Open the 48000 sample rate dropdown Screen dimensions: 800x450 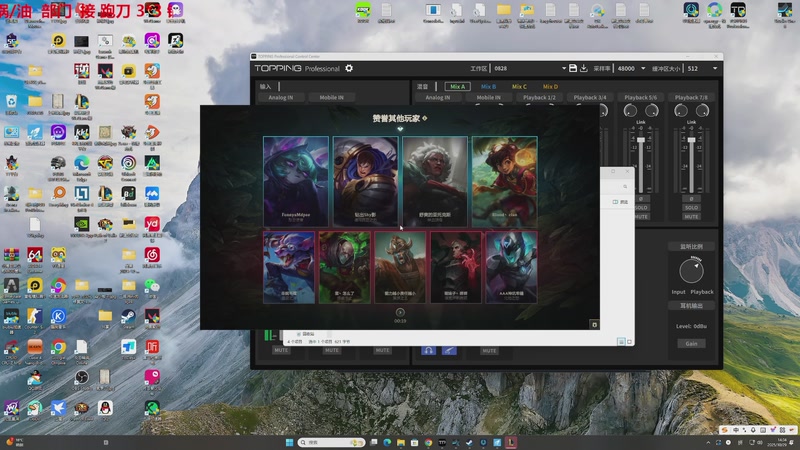[643, 68]
